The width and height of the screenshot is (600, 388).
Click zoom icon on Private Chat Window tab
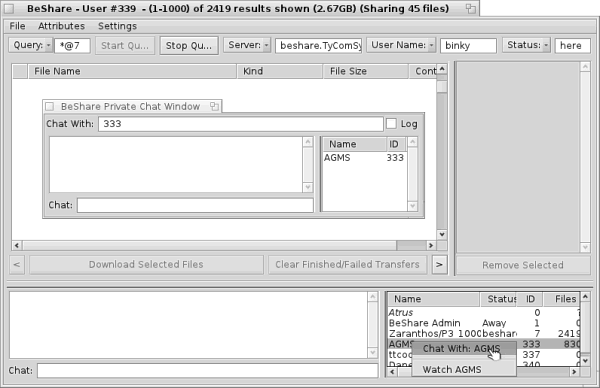[x=214, y=106]
